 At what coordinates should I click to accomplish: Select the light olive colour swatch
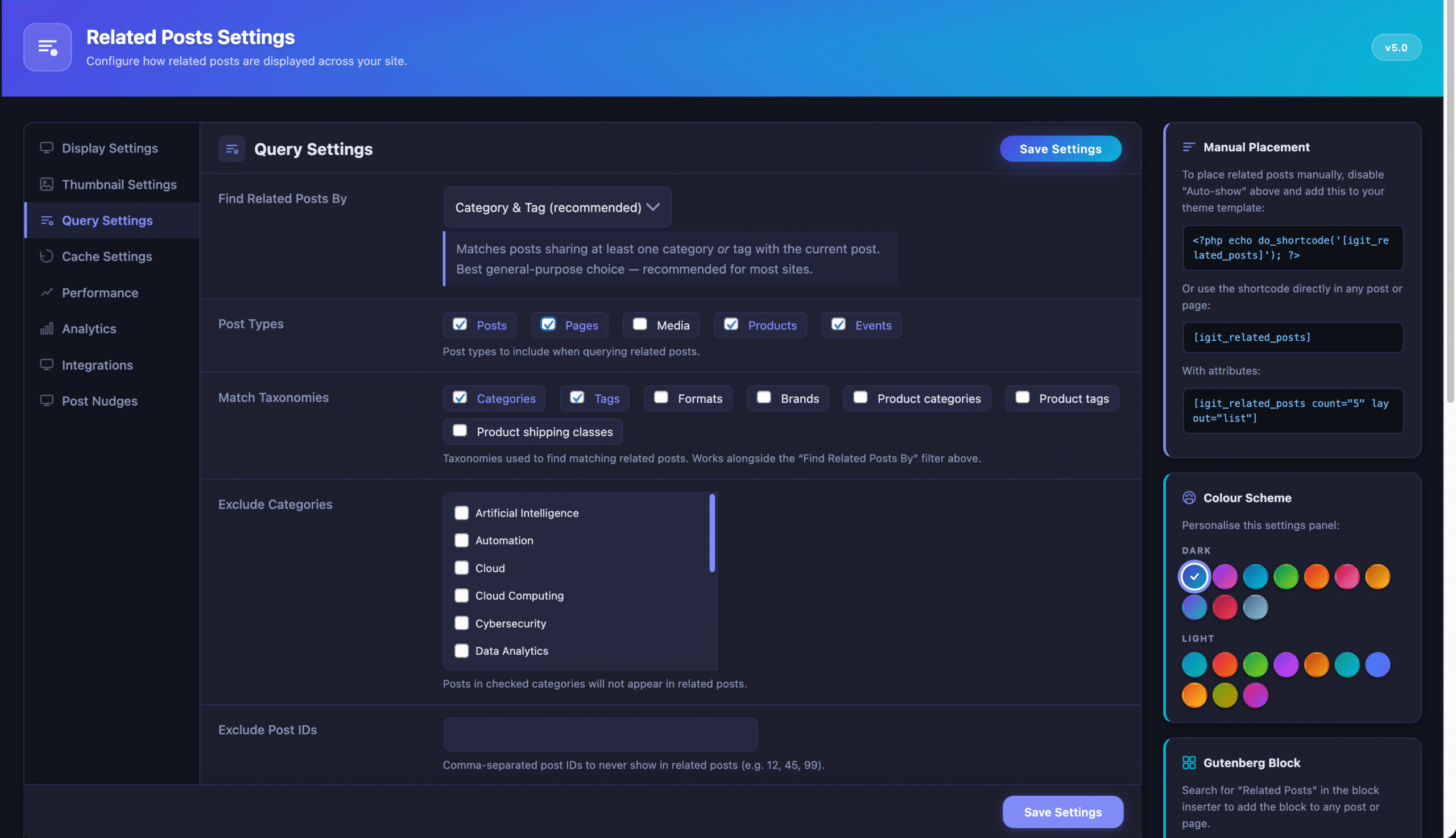[x=1225, y=695]
